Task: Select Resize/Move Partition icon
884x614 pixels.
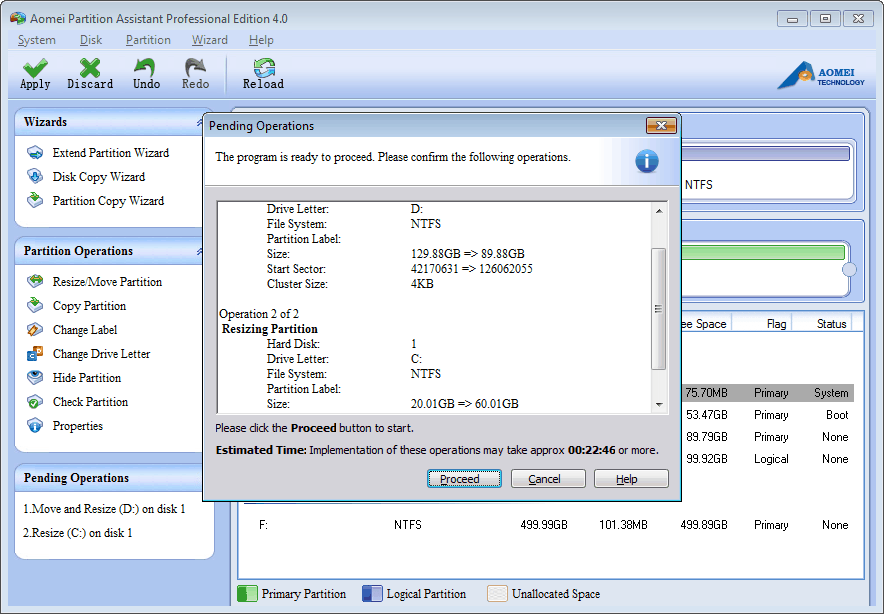Action: coord(35,281)
